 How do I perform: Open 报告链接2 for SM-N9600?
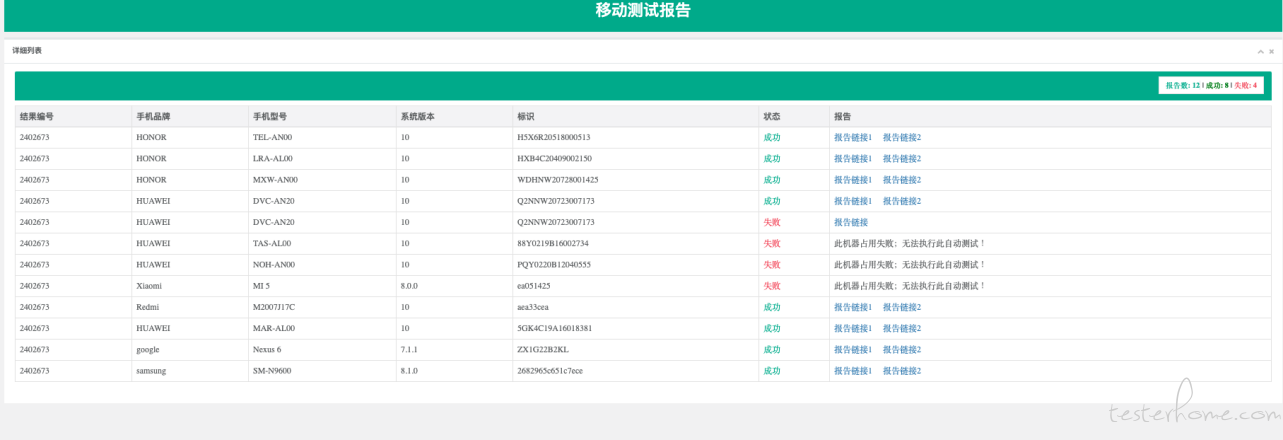(902, 371)
